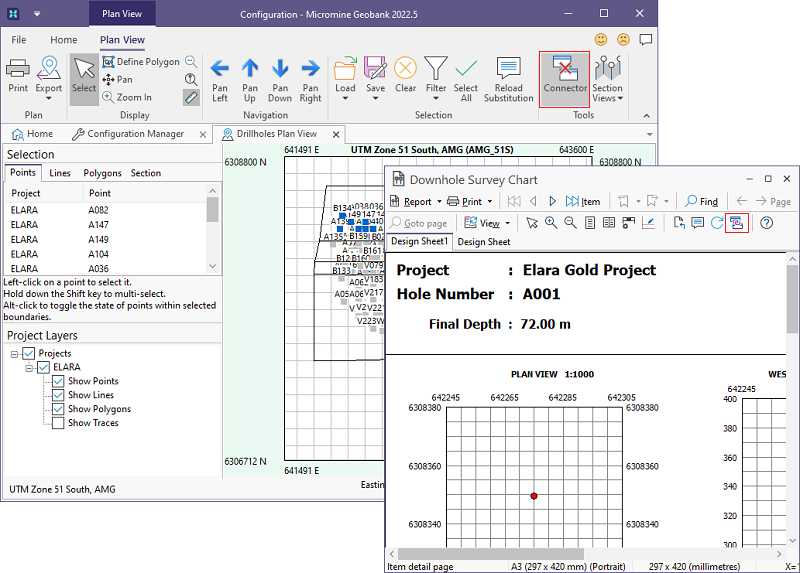Open the Filter dropdown in the ribbon
Image resolution: width=800 pixels, height=573 pixels.
pos(436,98)
